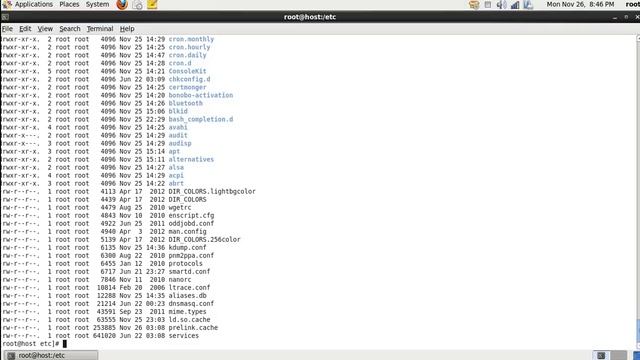Image resolution: width=640 pixels, height=360 pixels.
Task: Click the acpi directory name
Action: [x=176, y=176]
